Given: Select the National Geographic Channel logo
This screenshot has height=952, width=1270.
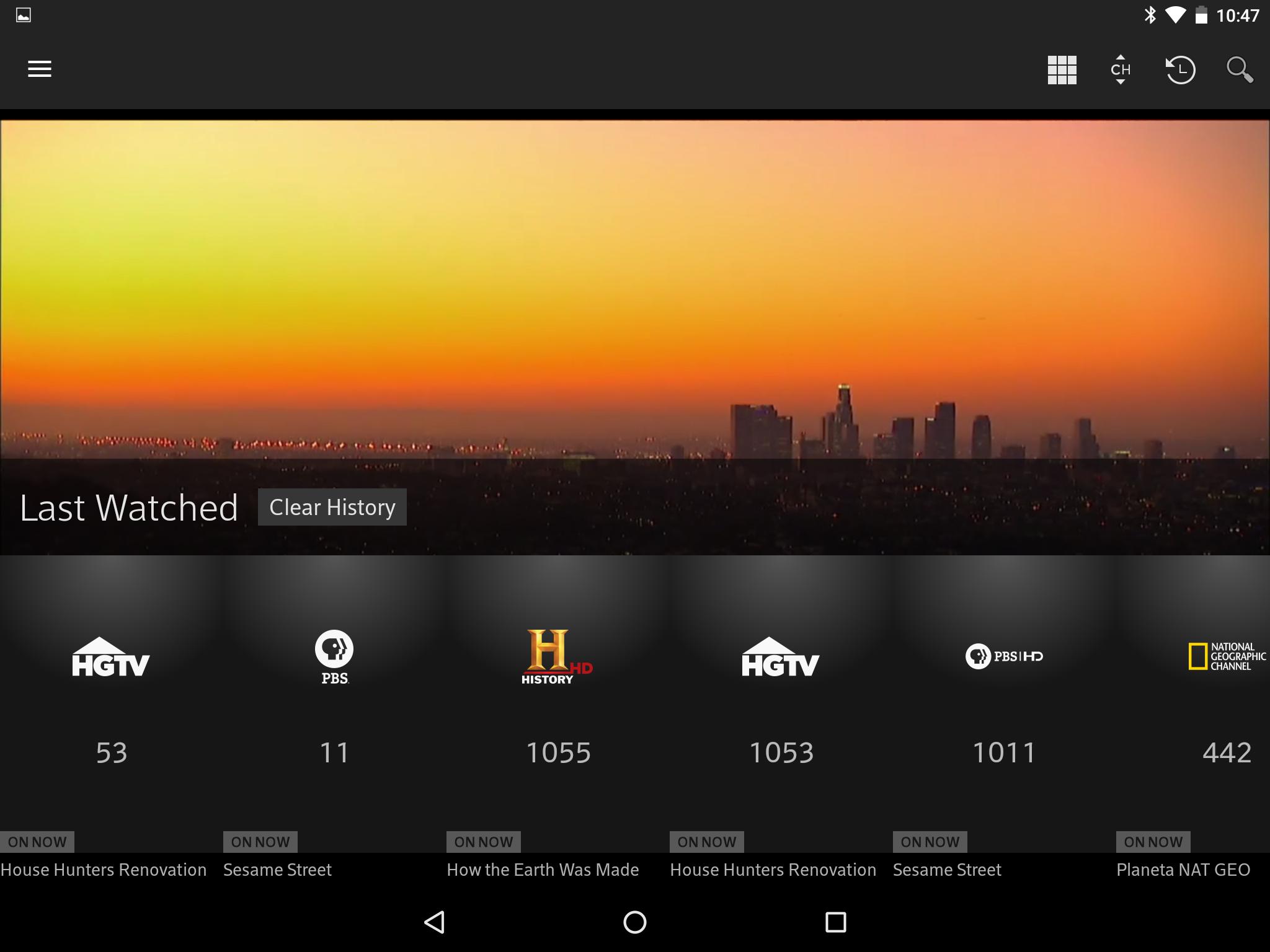Looking at the screenshot, I should pos(1227,656).
